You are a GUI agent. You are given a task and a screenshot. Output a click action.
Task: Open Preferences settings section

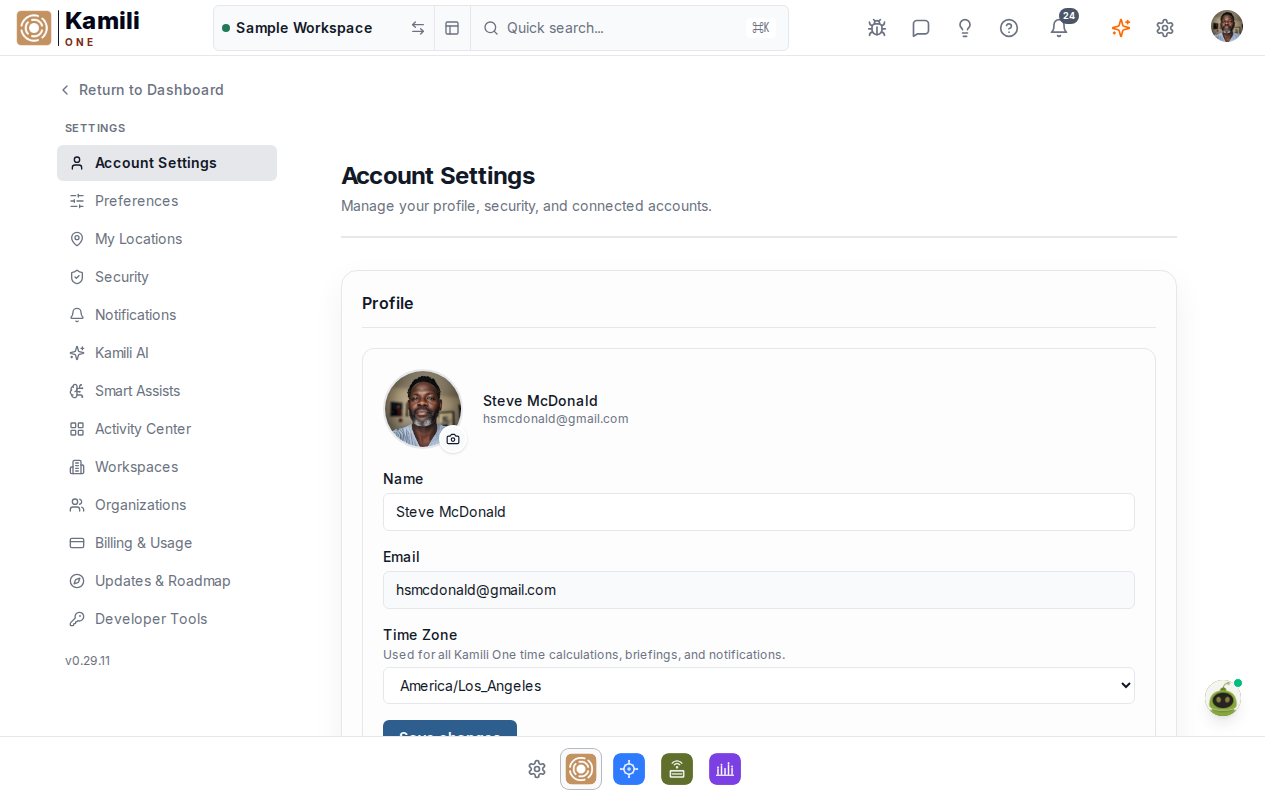tap(167, 201)
